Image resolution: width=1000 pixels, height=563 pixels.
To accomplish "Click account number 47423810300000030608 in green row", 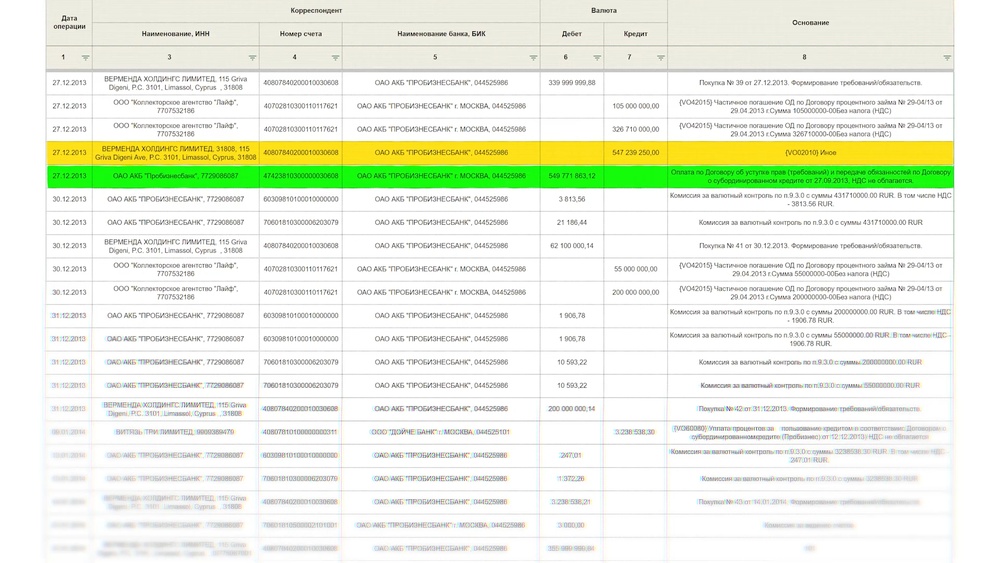I will [x=300, y=176].
